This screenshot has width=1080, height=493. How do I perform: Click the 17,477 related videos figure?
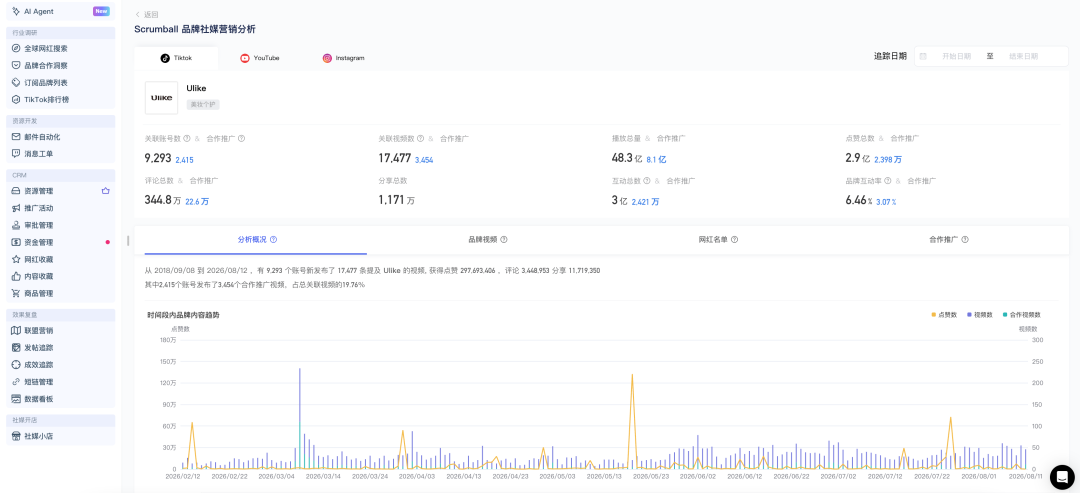coord(395,158)
